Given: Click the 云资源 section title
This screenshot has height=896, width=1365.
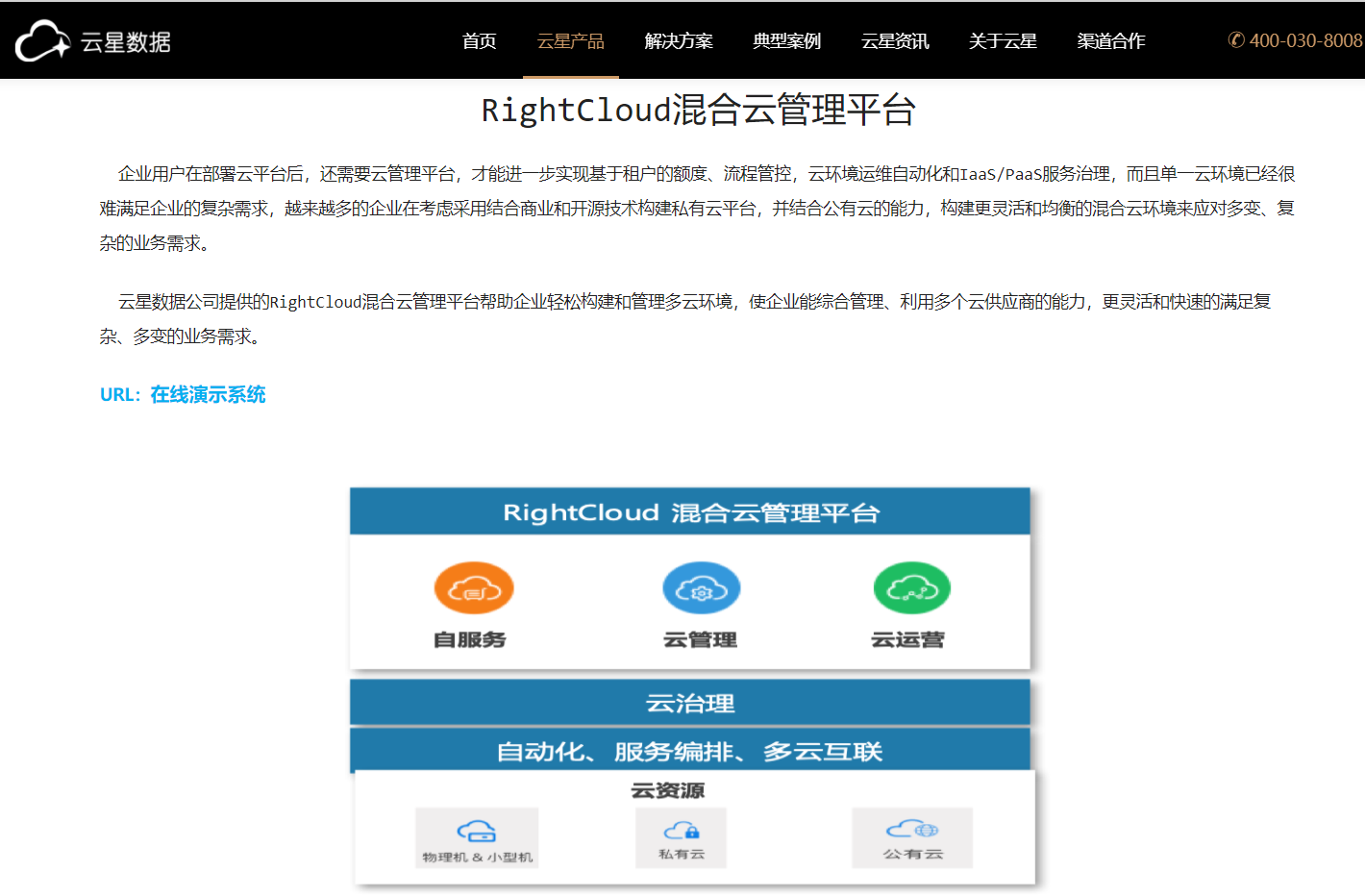Looking at the screenshot, I should point(668,790).
